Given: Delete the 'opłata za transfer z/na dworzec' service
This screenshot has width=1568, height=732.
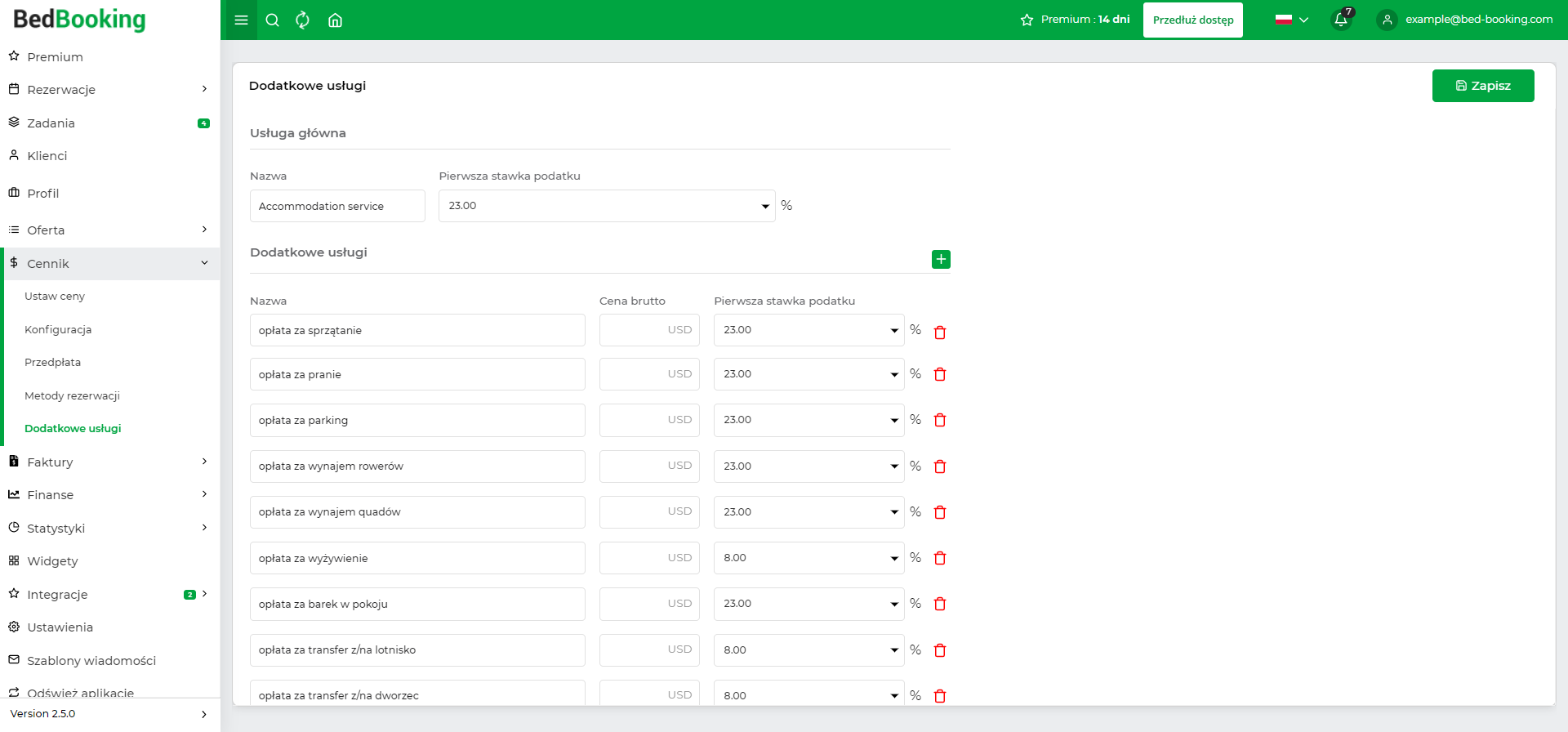Looking at the screenshot, I should coord(940,696).
